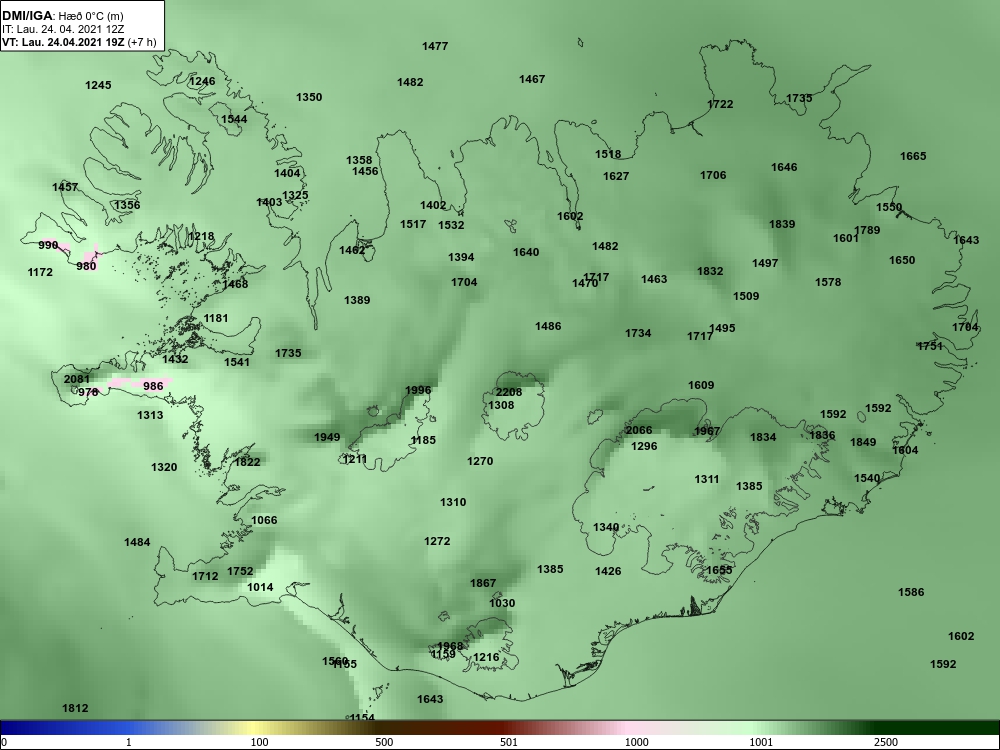Select the map value 1389
This screenshot has width=1000, height=750.
[x=357, y=300]
